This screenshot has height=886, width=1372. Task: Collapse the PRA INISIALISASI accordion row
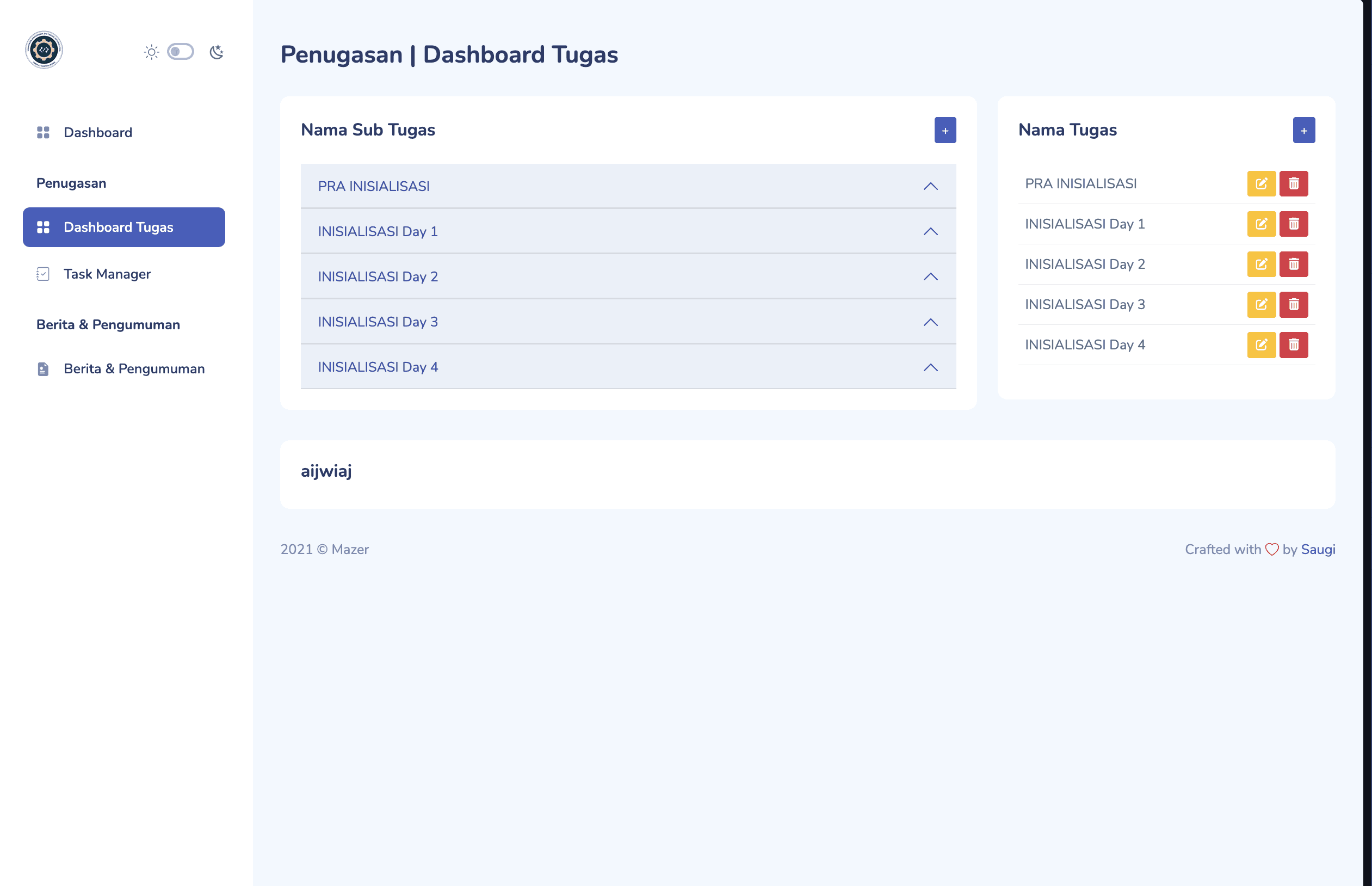(x=930, y=187)
